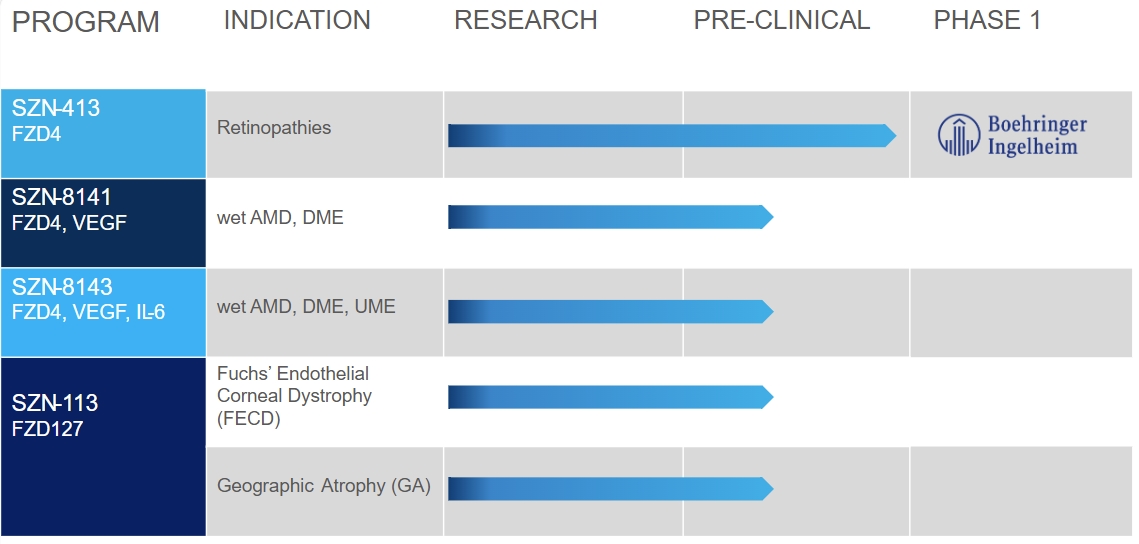The image size is (1139, 544).
Task: Click the SZN-413 Retinopathies progress arrow
Action: click(x=671, y=136)
